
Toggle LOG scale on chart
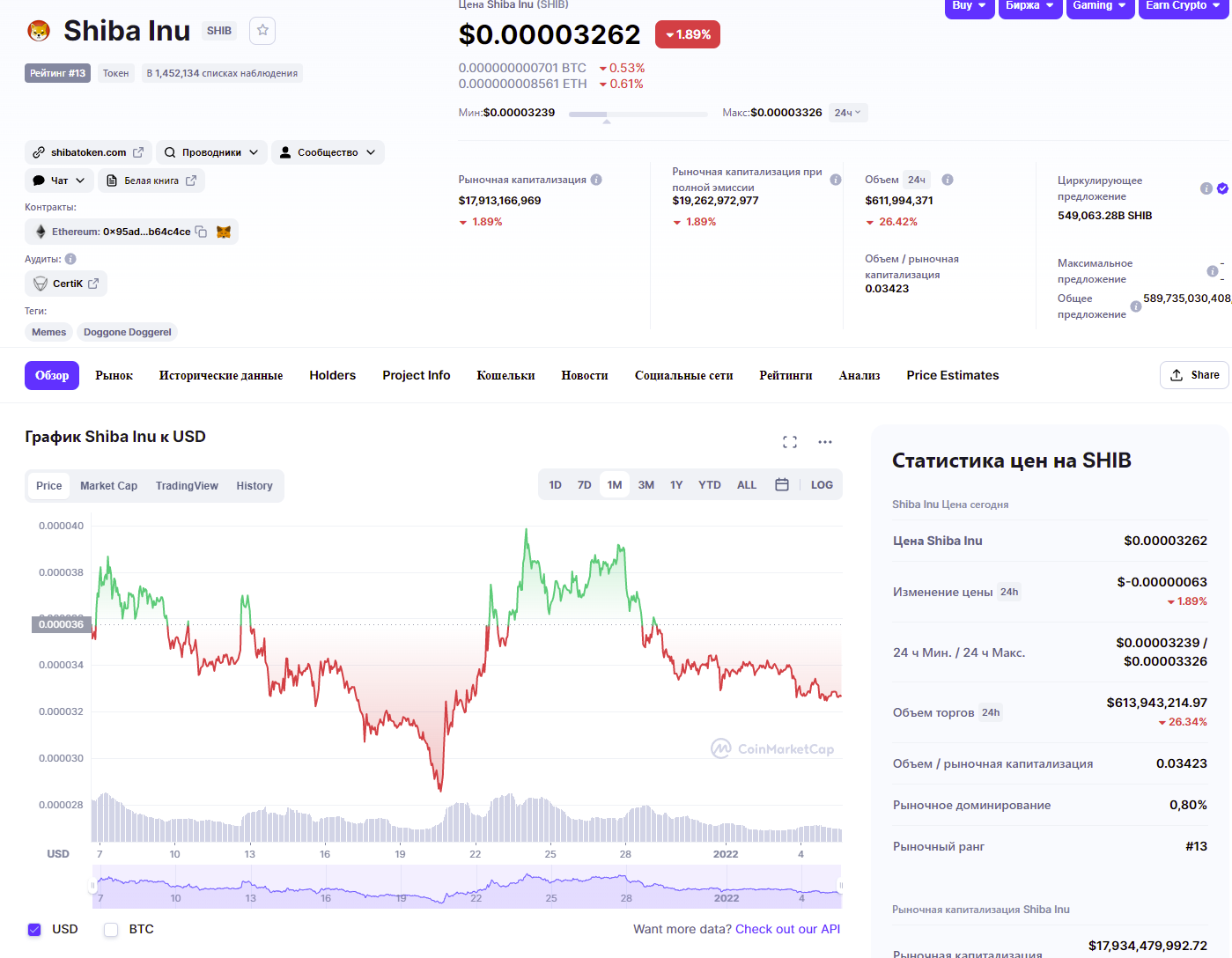point(822,485)
